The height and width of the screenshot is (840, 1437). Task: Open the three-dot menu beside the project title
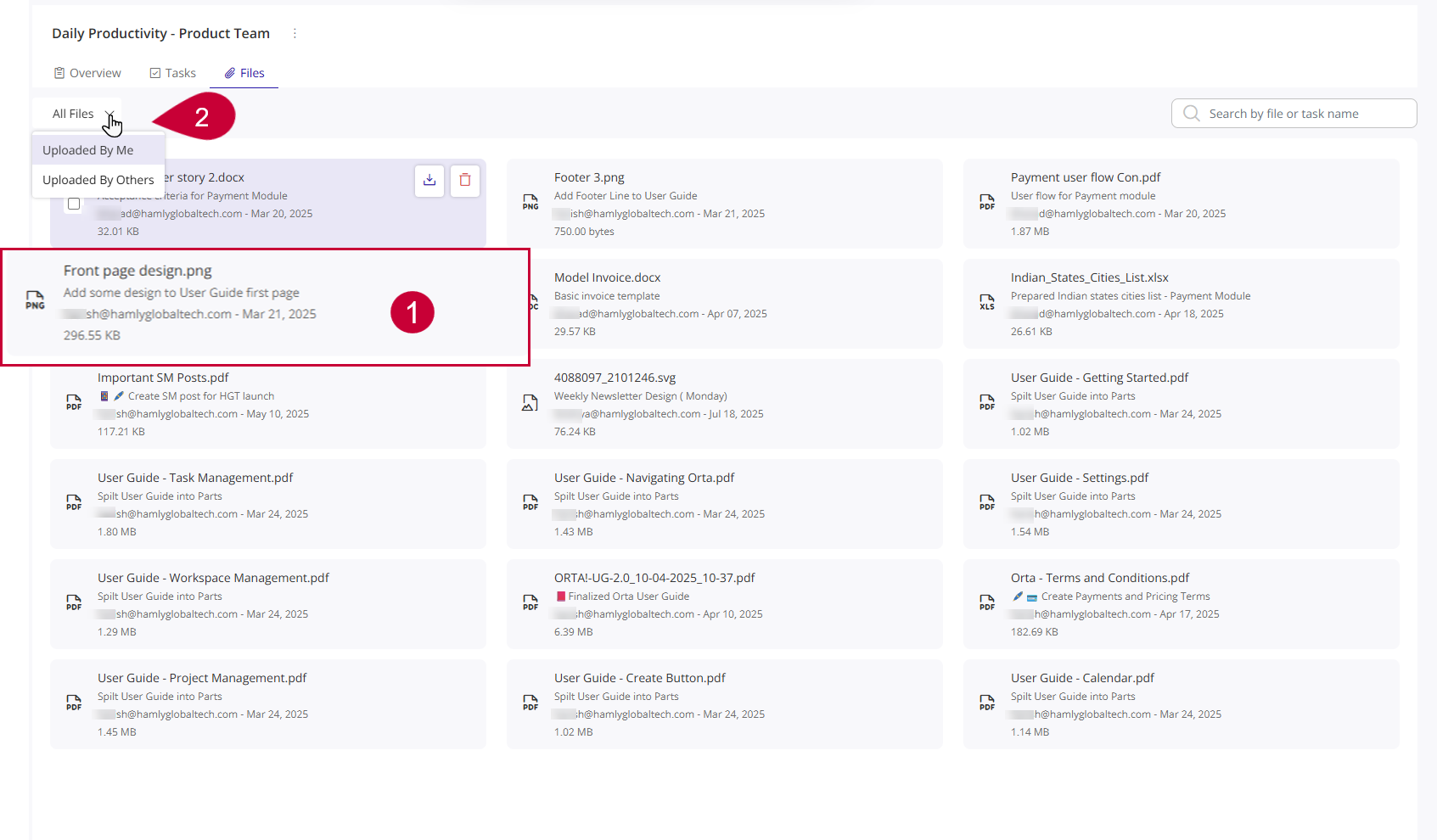click(295, 34)
